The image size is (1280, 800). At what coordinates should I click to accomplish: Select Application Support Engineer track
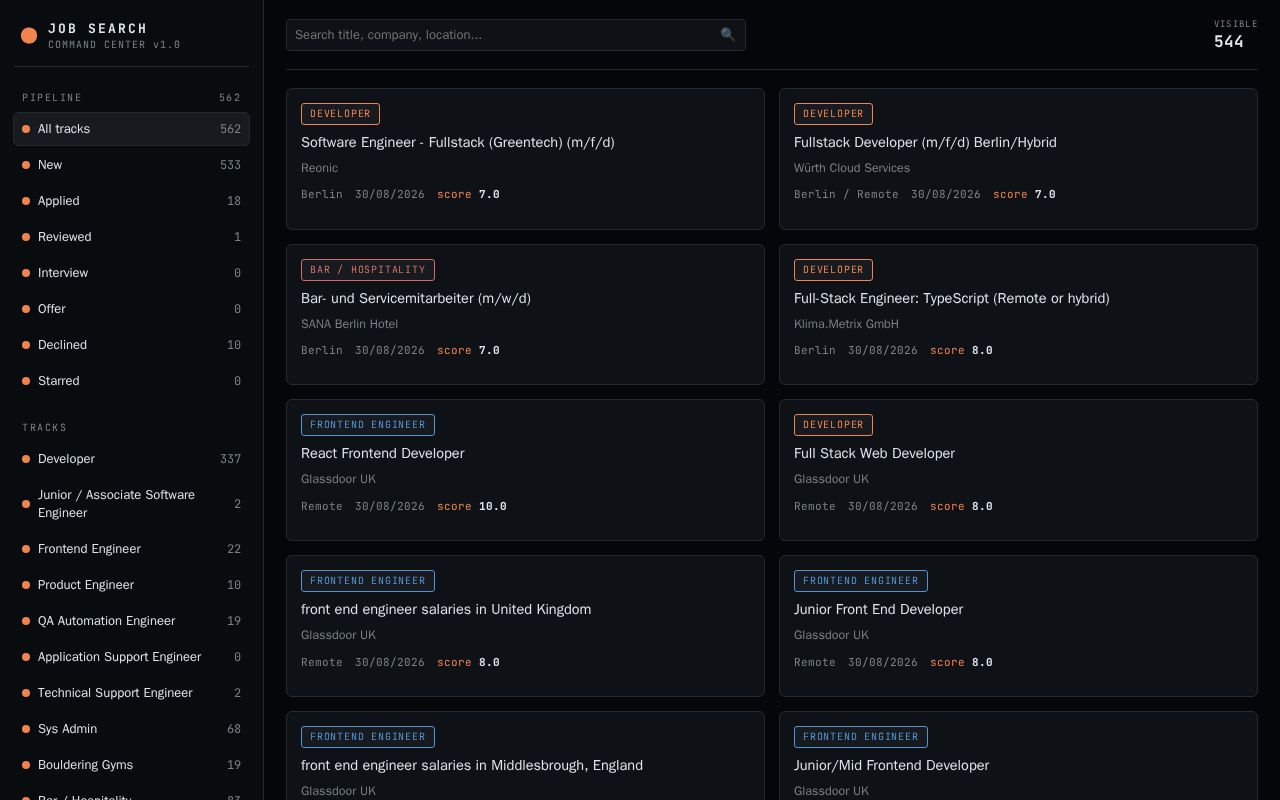[x=131, y=657]
